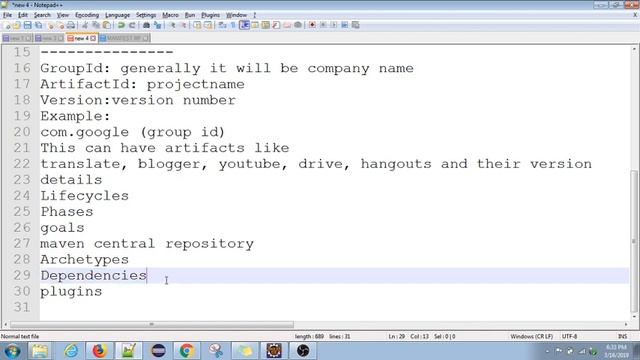Click the Open file toolbar icon
Image resolution: width=640 pixels, height=360 pixels.
(17, 25)
